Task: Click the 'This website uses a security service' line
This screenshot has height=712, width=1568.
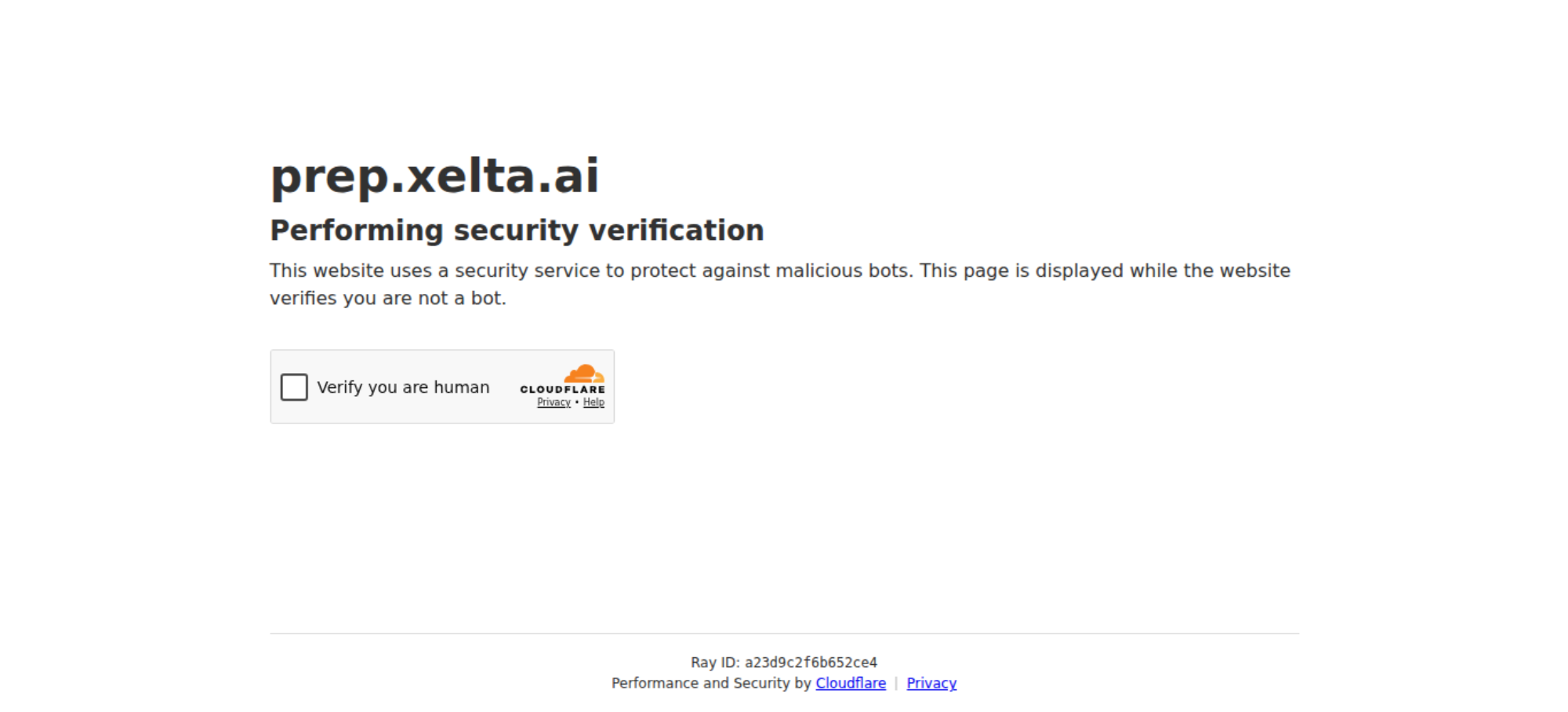Action: (780, 271)
